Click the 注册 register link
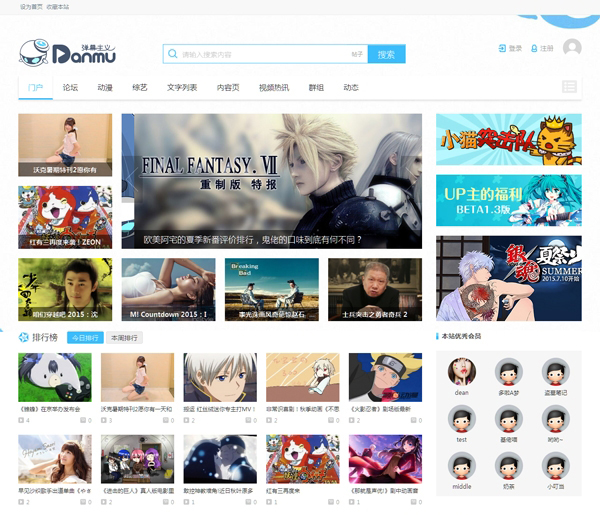Image resolution: width=600 pixels, height=515 pixels. click(x=547, y=48)
